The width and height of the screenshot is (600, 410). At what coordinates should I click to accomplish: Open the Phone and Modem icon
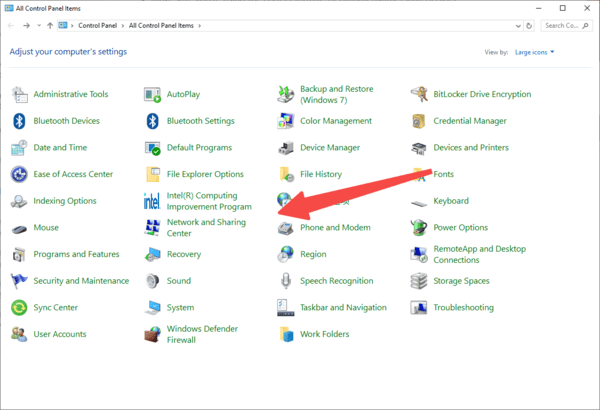point(285,228)
